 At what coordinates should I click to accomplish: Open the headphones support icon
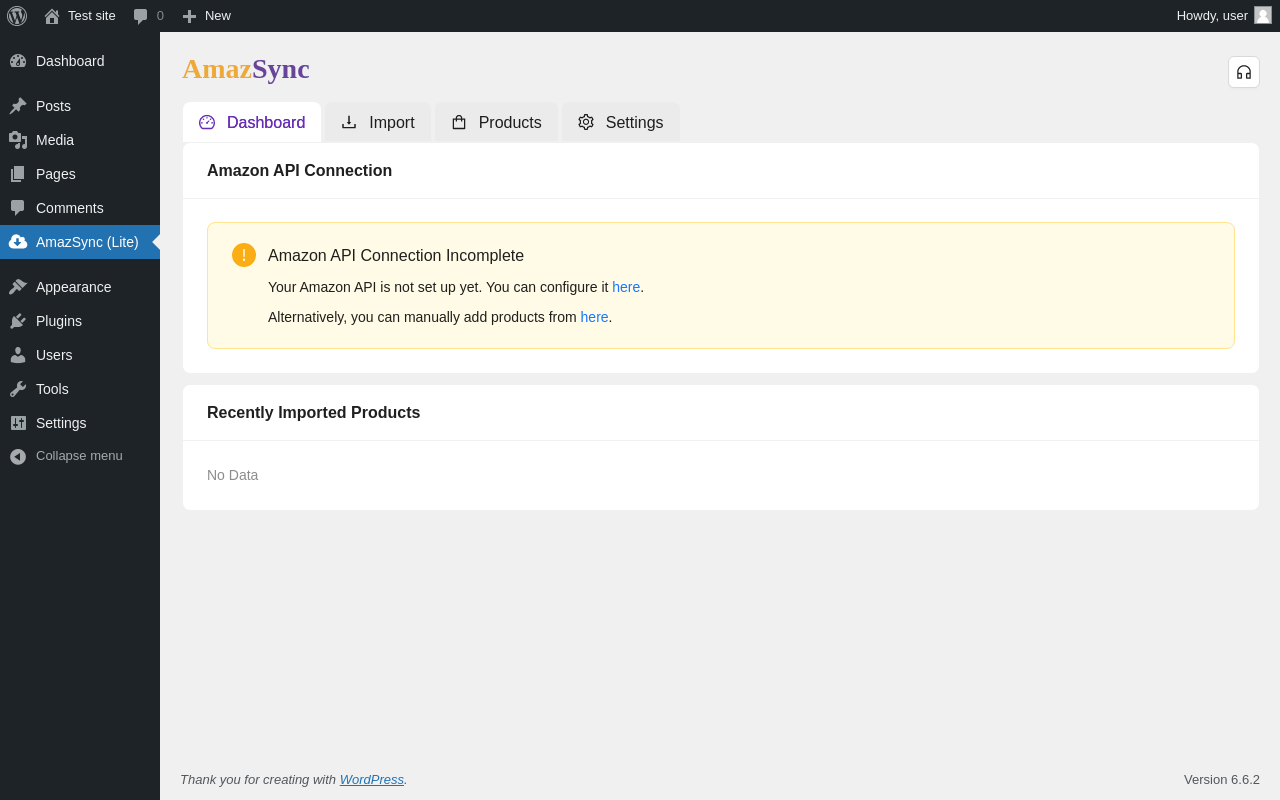coord(1243,72)
